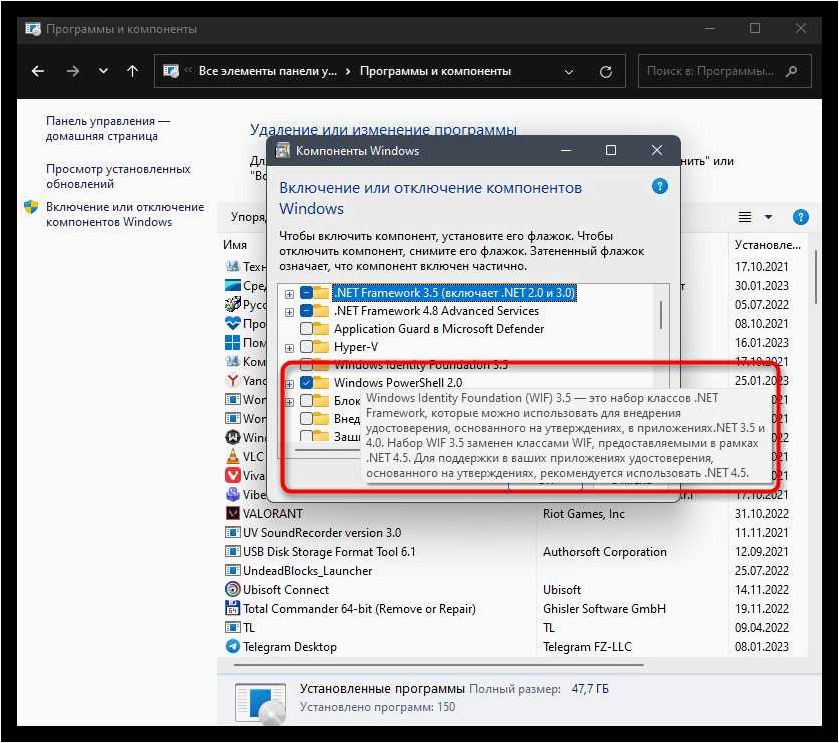Click the search magnifier icon
Viewport: 839px width, 743px height.
[x=791, y=71]
